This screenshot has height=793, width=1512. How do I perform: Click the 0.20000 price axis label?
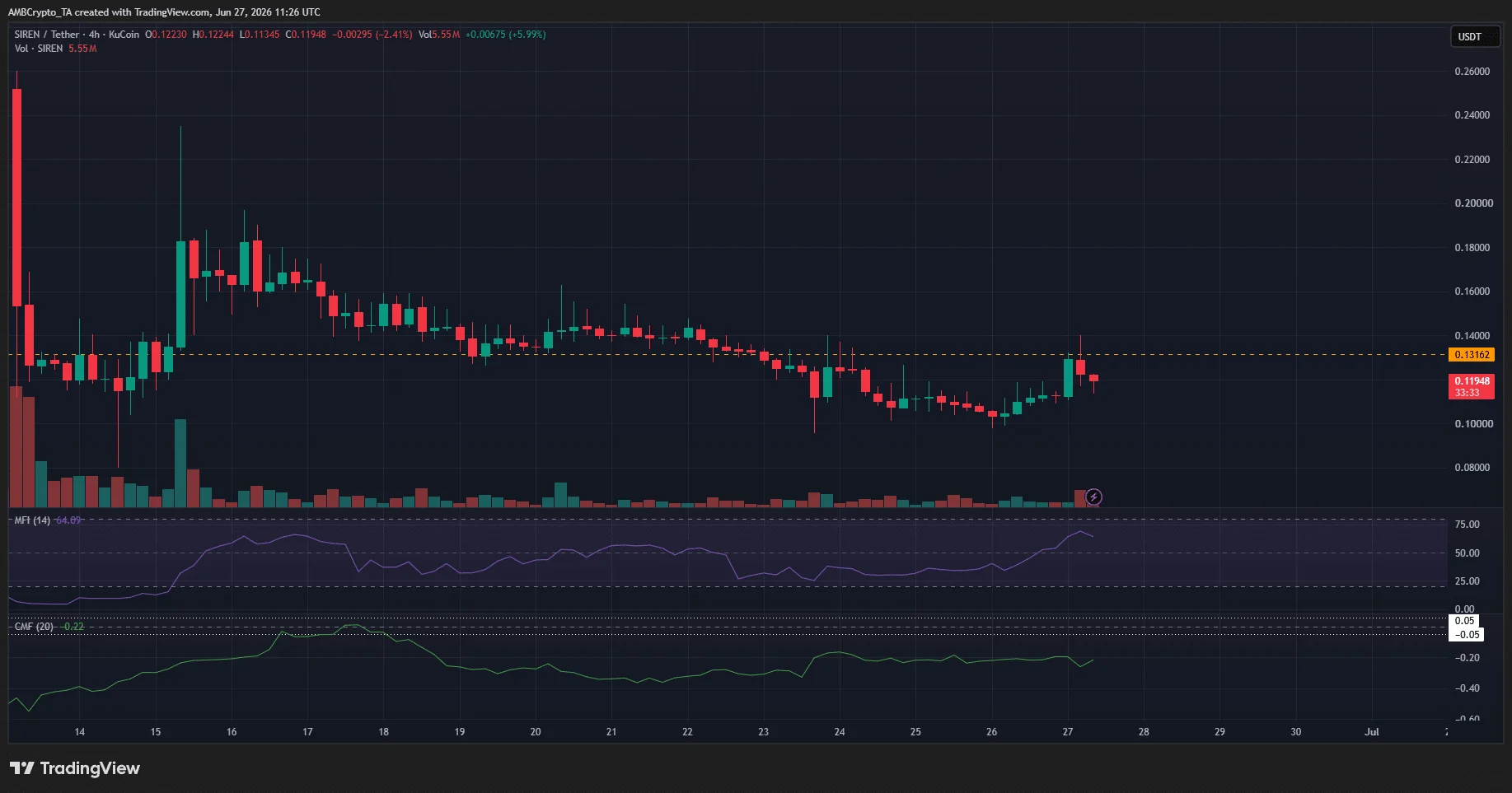1473,203
